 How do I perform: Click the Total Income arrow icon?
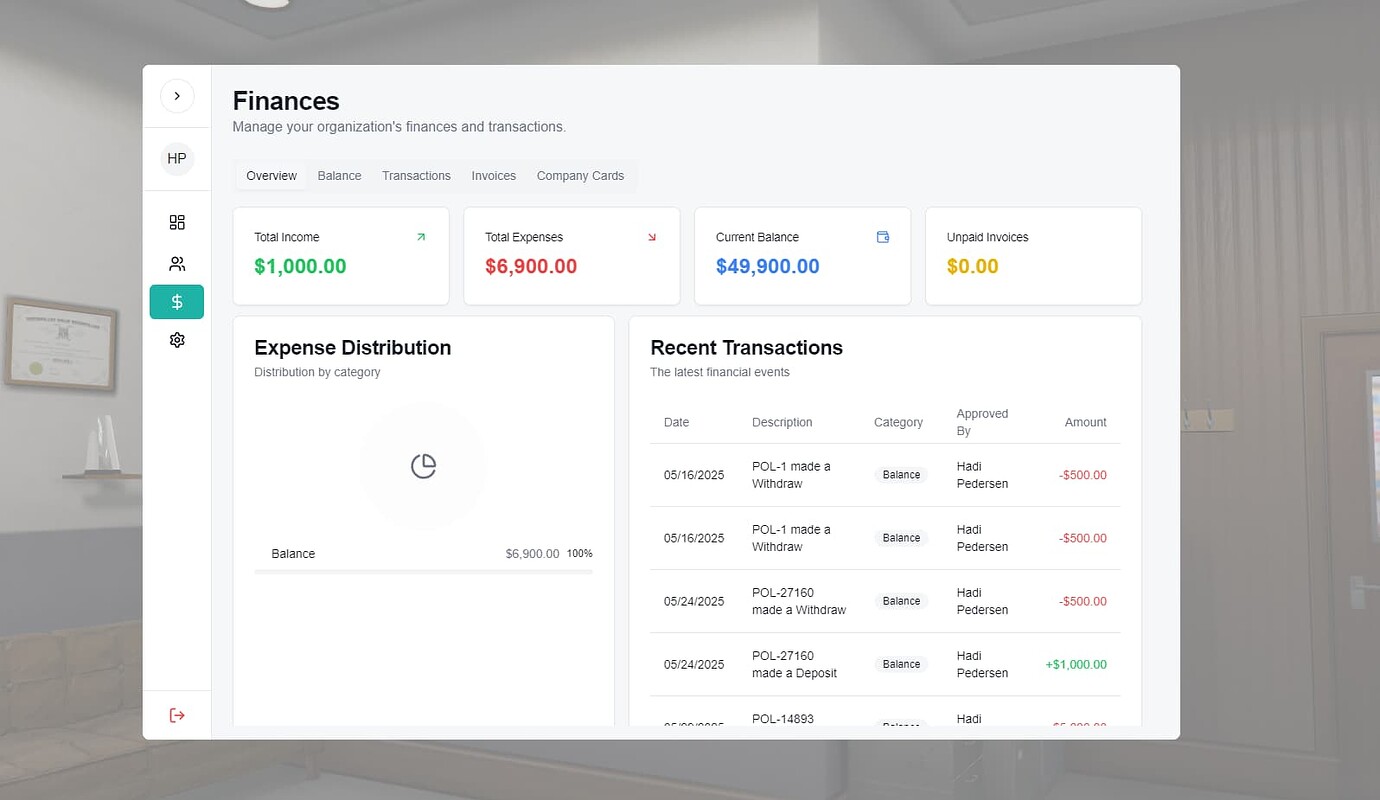click(x=421, y=237)
